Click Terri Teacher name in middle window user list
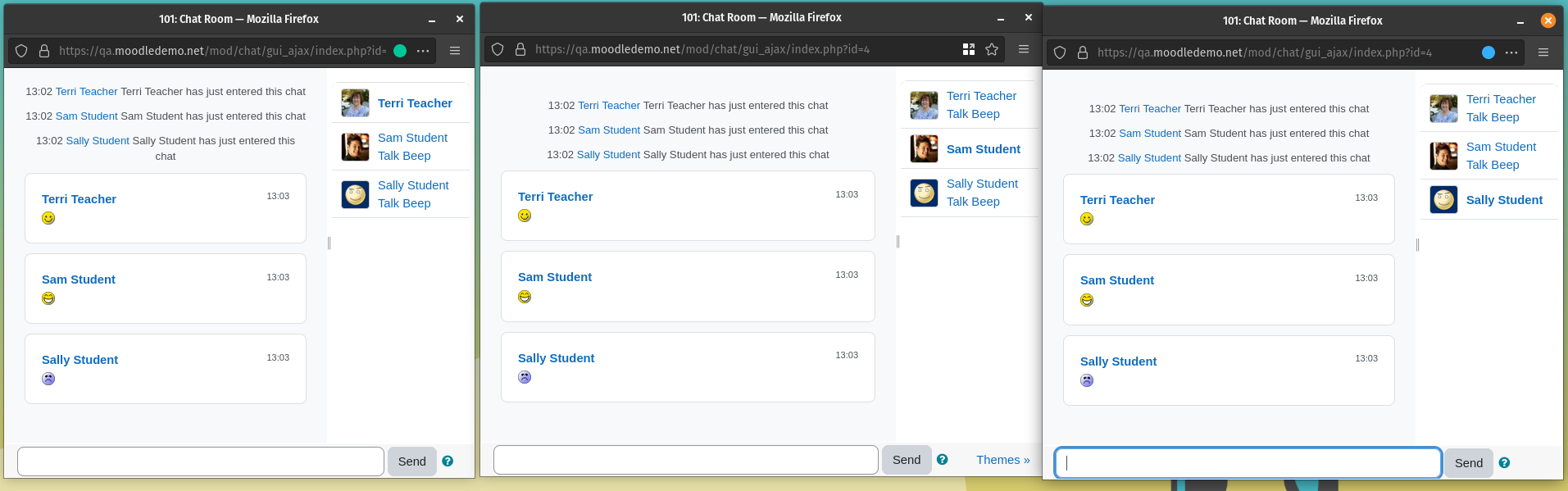Viewport: 1568px width, 491px height. coord(981,96)
